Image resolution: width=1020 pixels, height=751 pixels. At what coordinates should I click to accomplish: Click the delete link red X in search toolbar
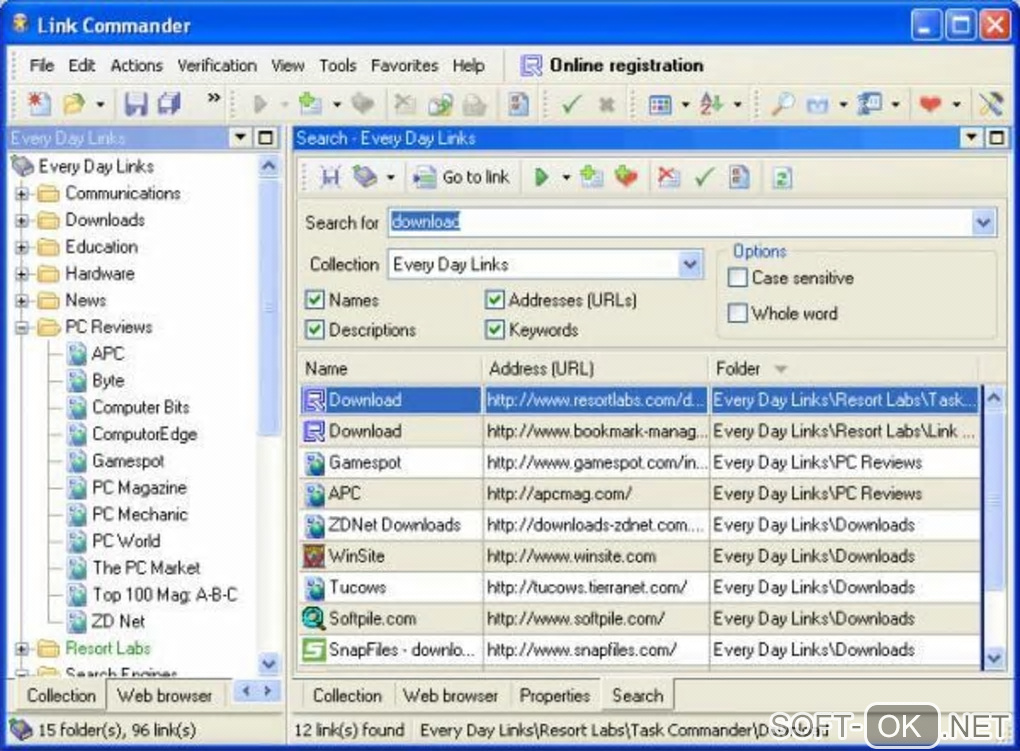tap(668, 177)
